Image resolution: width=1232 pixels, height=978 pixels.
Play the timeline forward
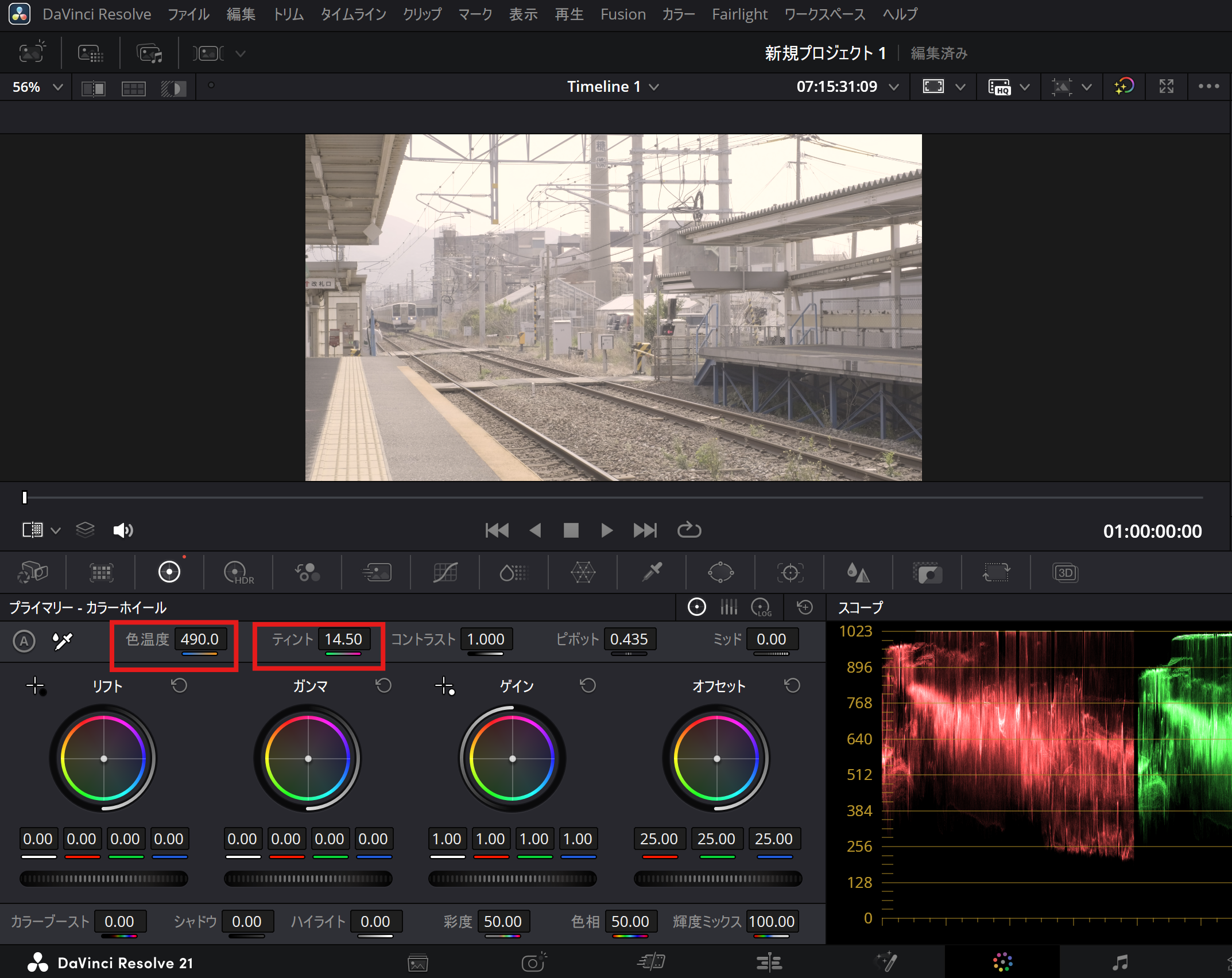click(x=606, y=530)
